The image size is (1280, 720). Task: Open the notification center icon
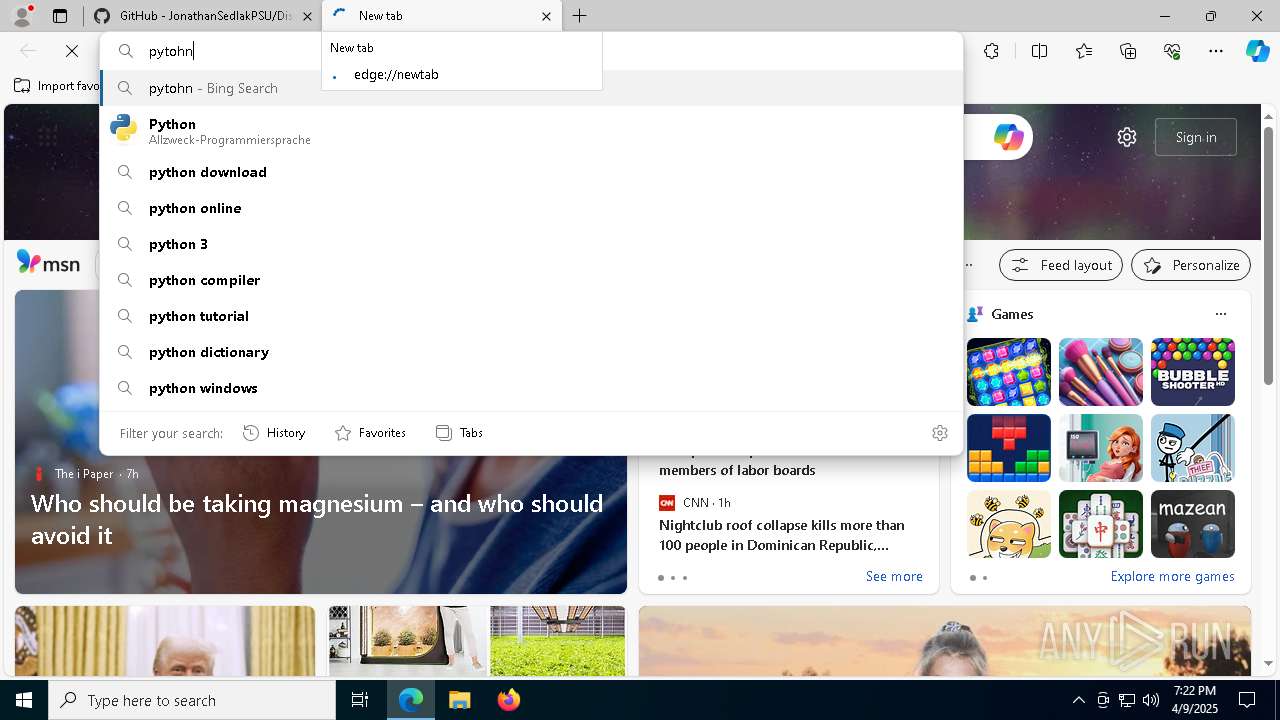1247,700
